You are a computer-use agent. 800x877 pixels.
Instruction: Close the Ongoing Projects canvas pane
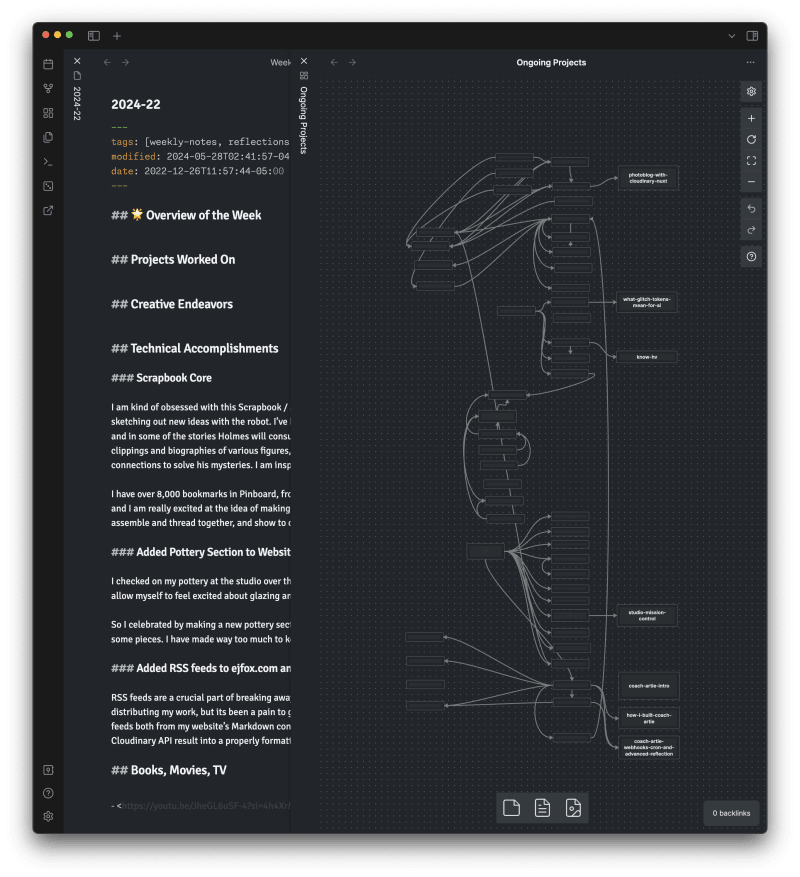click(x=304, y=61)
